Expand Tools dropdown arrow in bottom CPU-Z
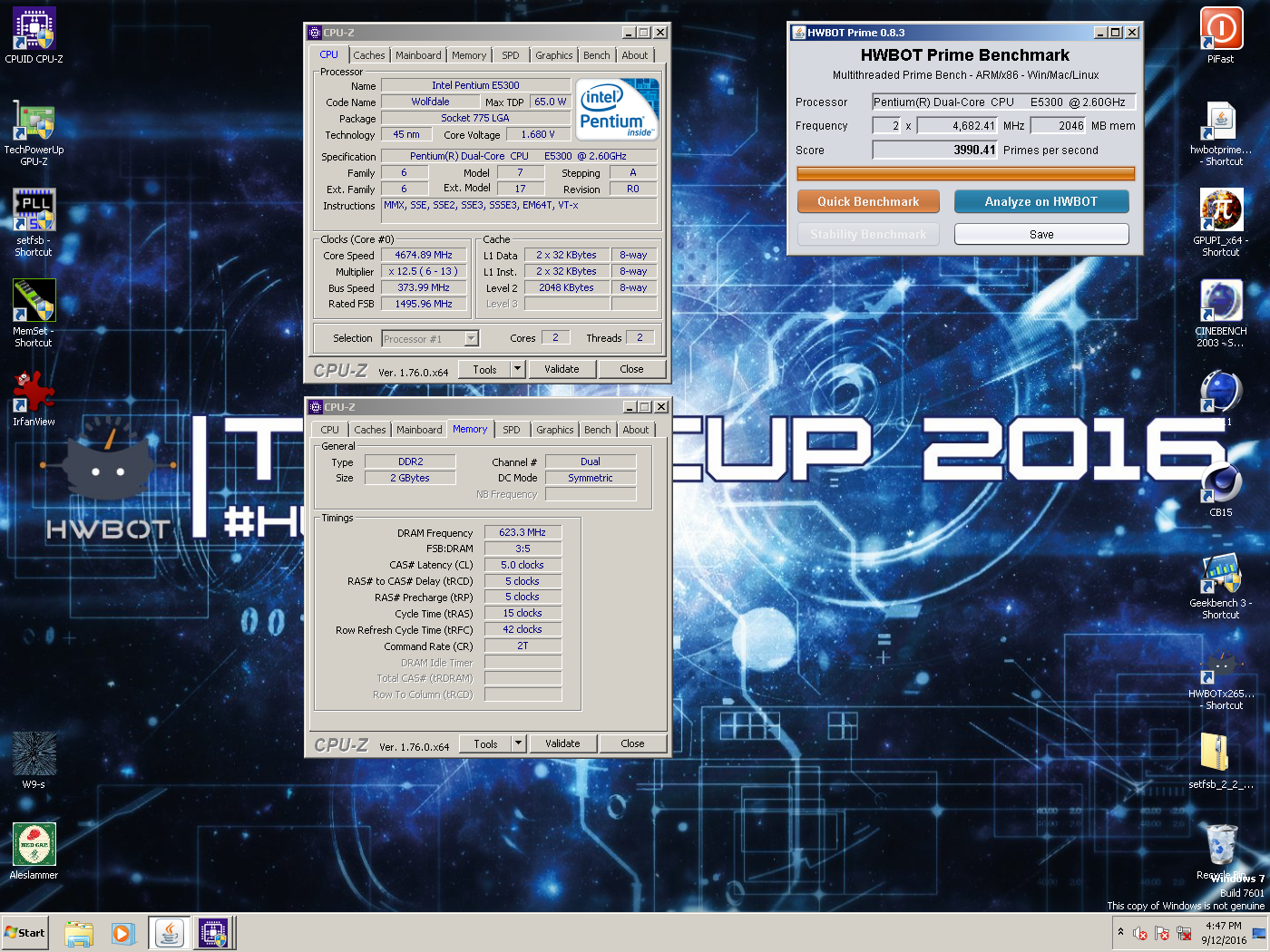The width and height of the screenshot is (1270, 952). point(518,743)
